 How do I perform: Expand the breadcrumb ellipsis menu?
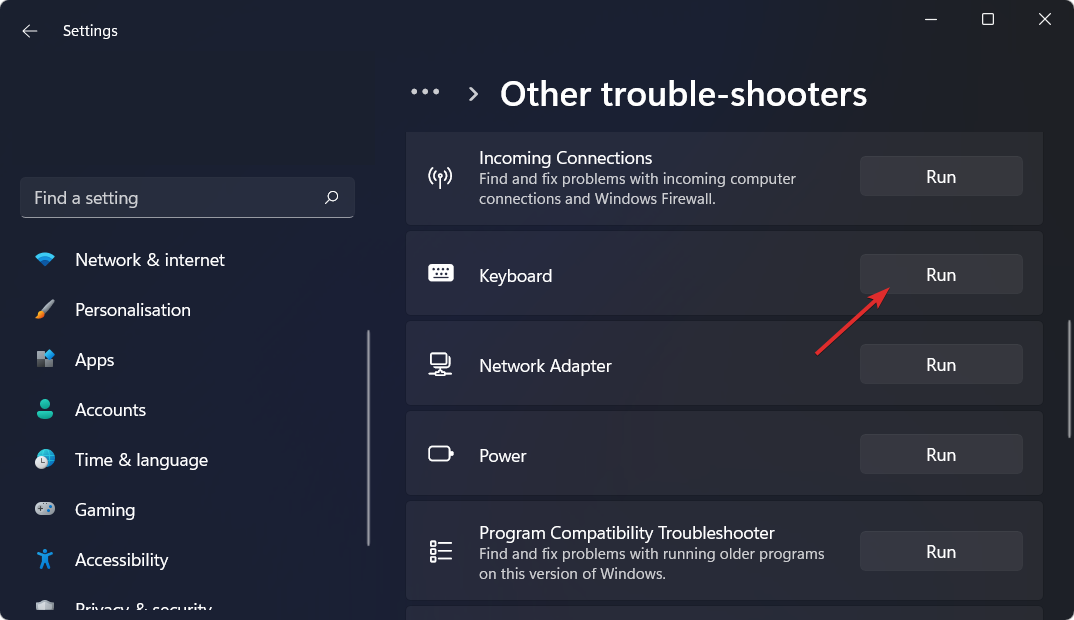point(425,92)
